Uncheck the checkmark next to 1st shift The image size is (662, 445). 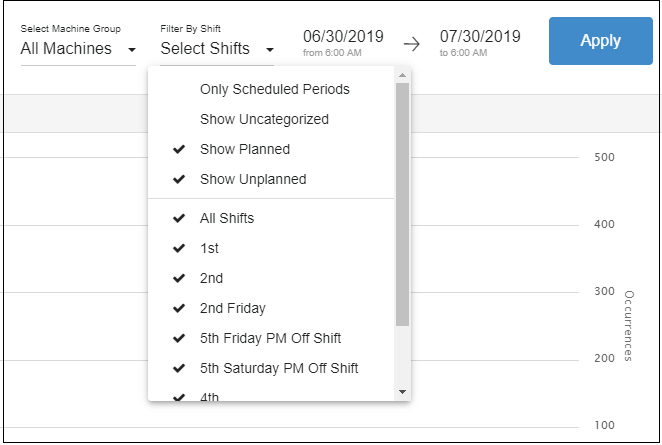179,248
